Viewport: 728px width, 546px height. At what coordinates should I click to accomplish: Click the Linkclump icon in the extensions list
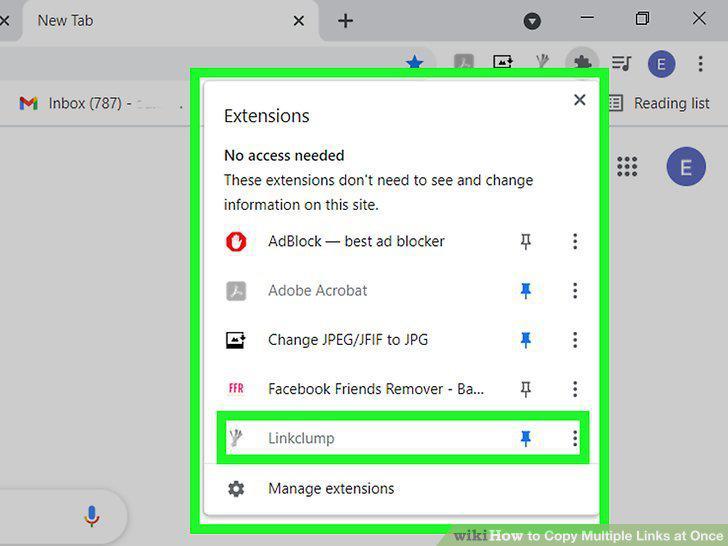[236, 437]
